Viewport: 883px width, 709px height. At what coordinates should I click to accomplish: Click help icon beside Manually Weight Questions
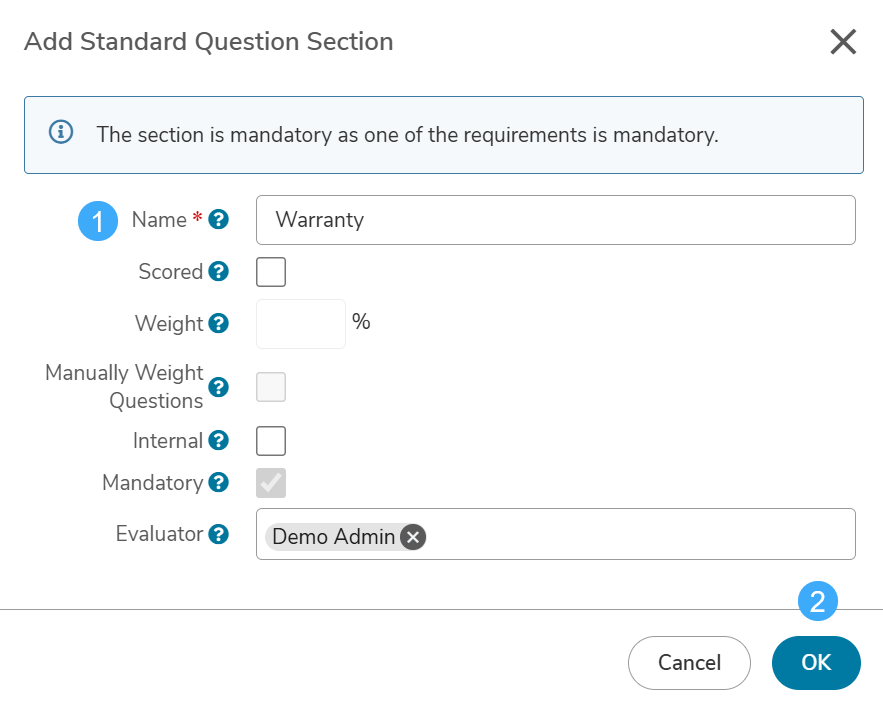click(218, 387)
